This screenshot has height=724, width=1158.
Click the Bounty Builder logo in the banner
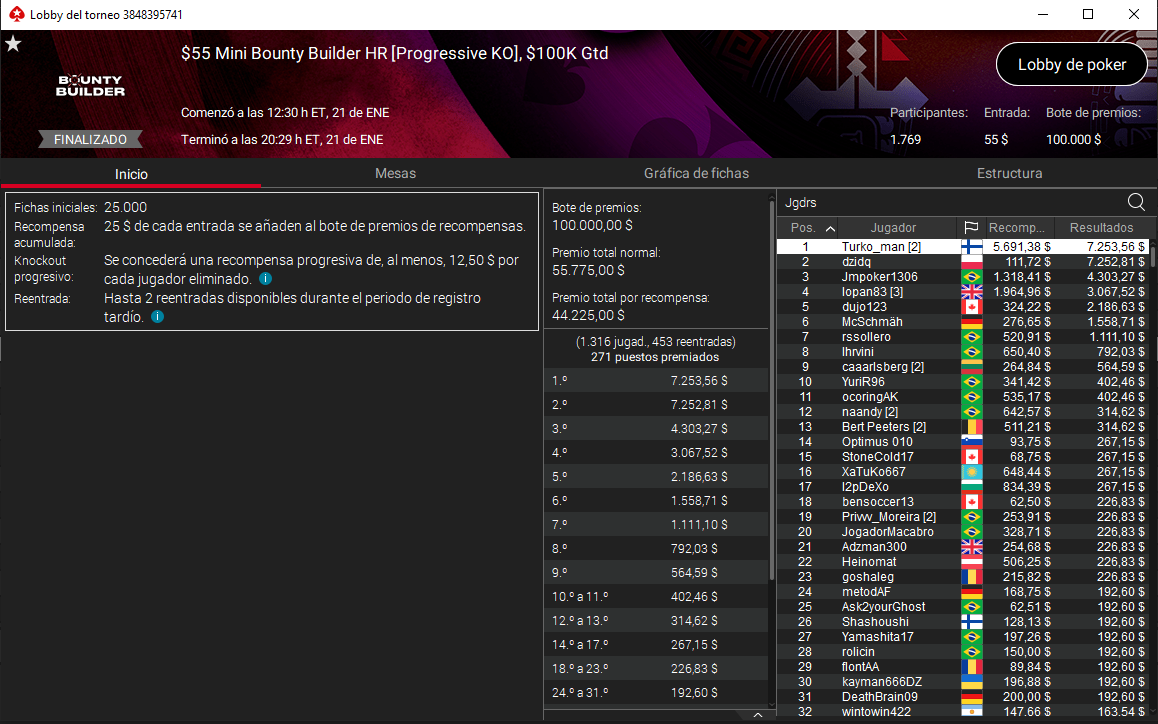pyautogui.click(x=91, y=86)
